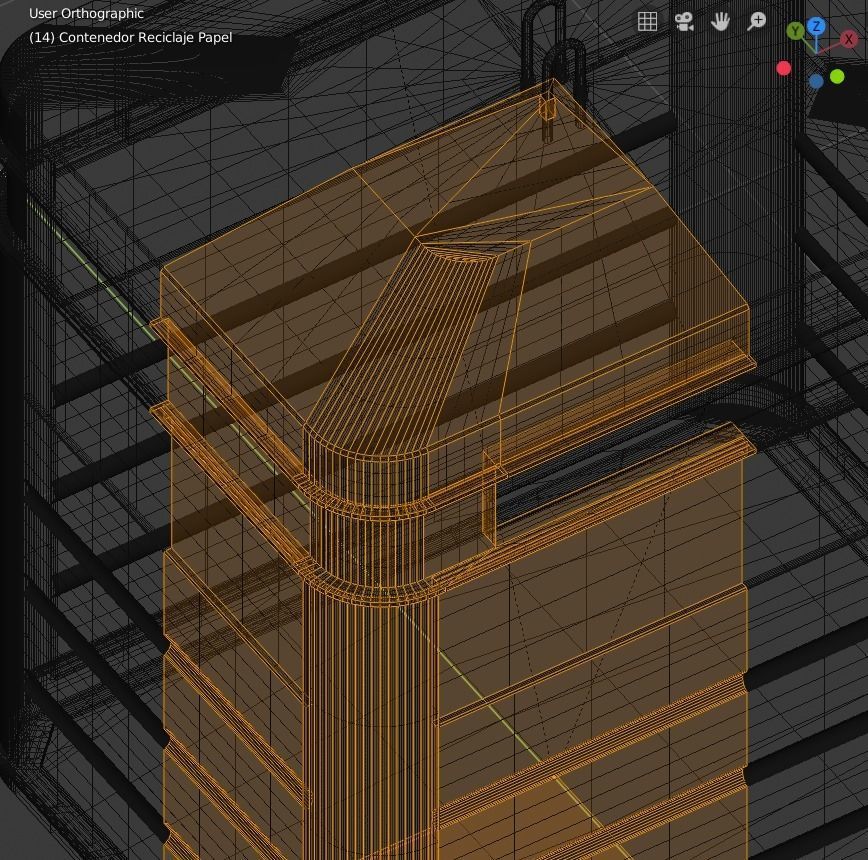
Task: Select the Z axis on the navigation gizmo
Action: pyautogui.click(x=817, y=26)
